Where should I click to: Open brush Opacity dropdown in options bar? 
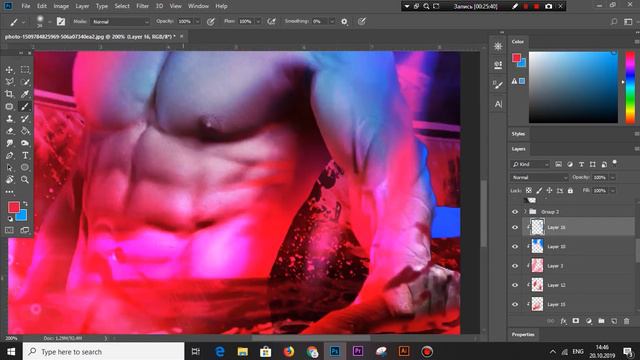click(x=198, y=22)
